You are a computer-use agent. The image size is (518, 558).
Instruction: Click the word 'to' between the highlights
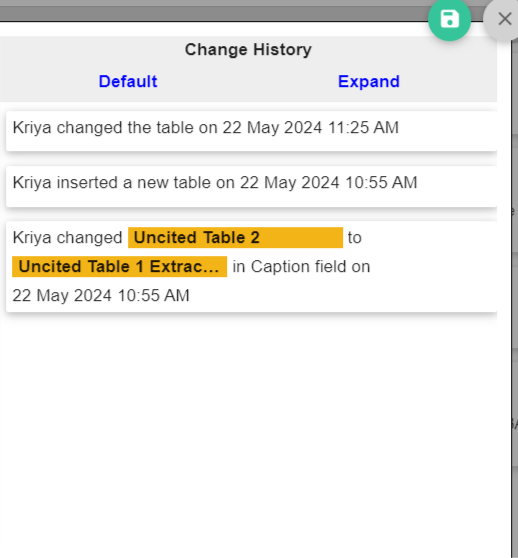(x=354, y=237)
